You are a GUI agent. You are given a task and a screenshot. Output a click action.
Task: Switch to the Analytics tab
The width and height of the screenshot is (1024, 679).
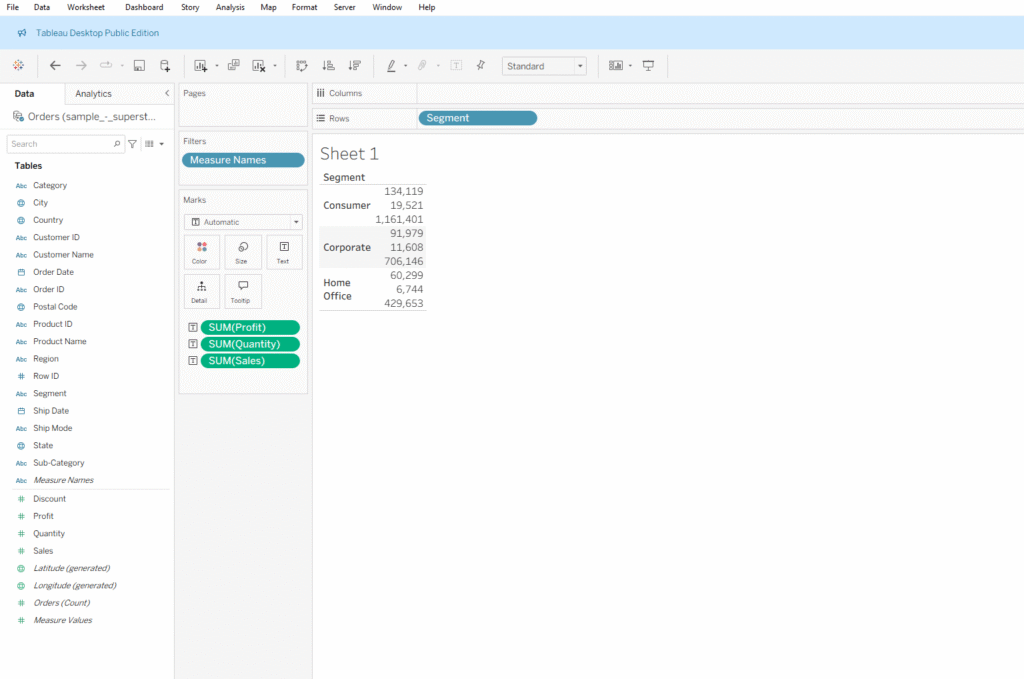93,93
